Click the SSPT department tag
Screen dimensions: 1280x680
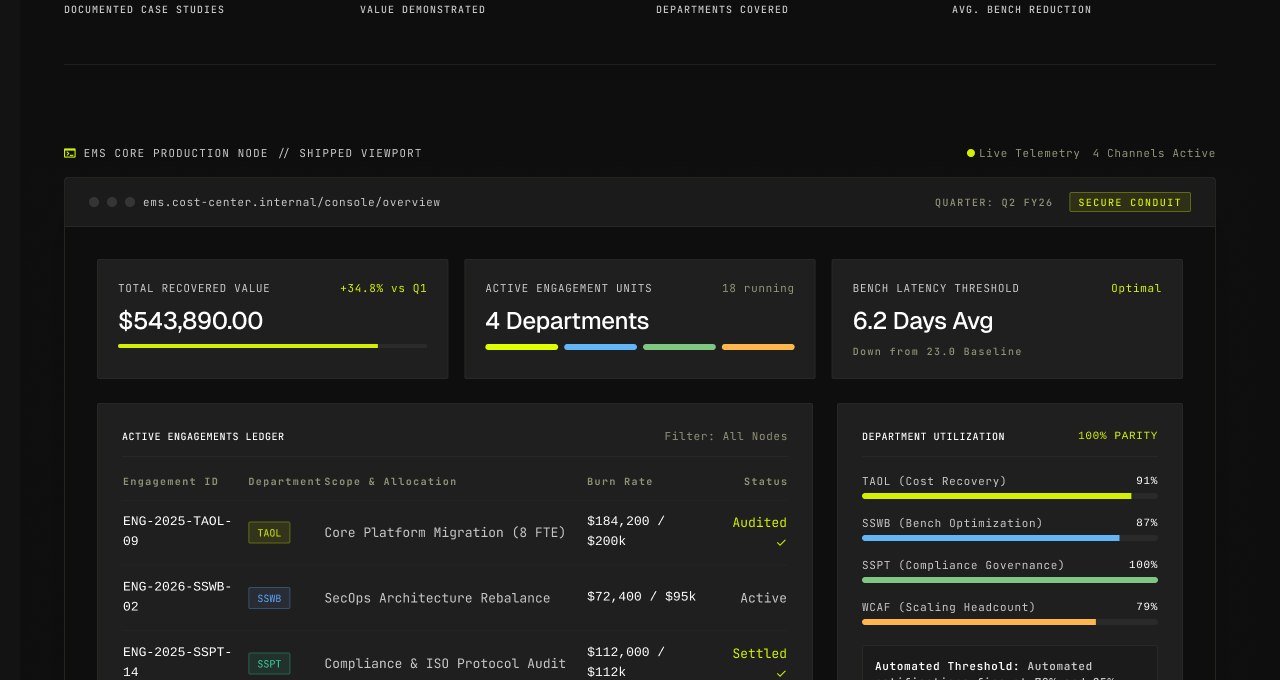click(x=269, y=664)
